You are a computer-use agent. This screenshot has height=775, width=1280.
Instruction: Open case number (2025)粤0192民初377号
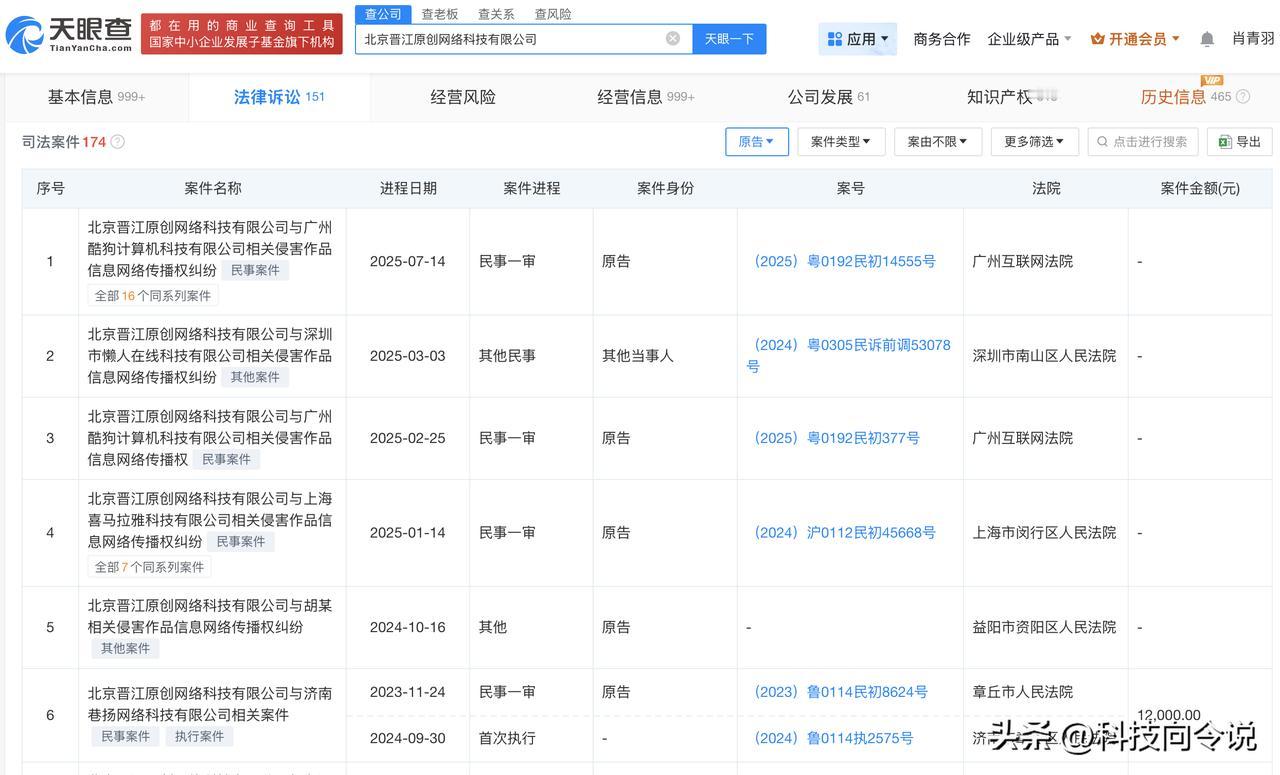click(x=837, y=438)
